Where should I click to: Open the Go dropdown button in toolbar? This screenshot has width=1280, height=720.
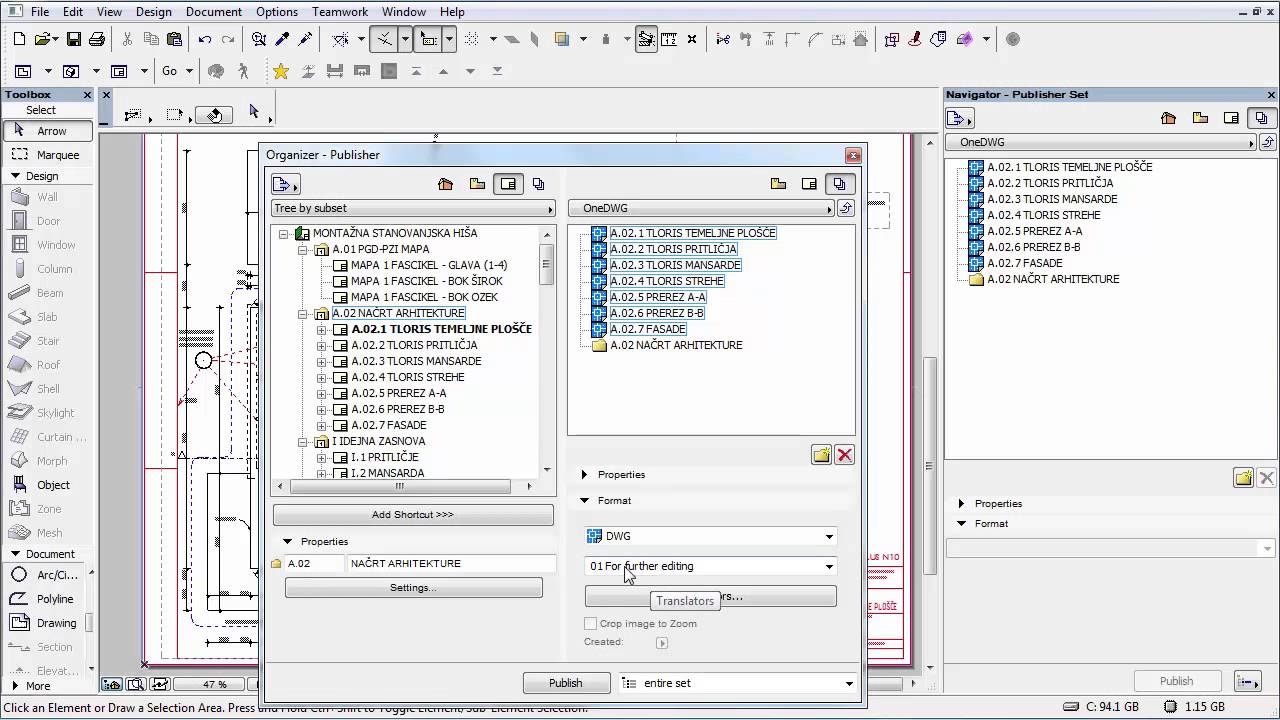pyautogui.click(x=176, y=71)
